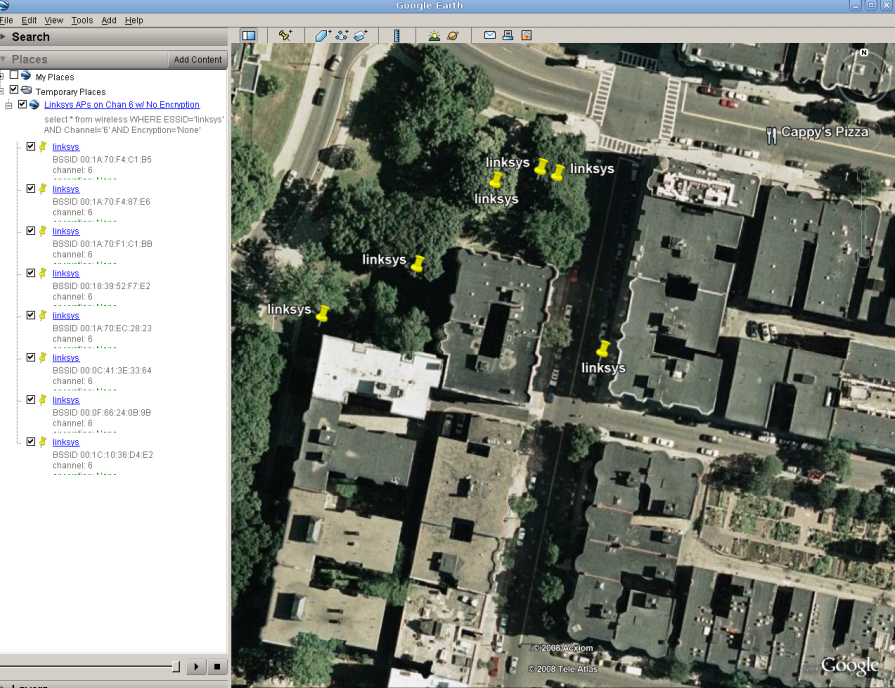
Task: Toggle the sidebar visibility icon
Action: pyautogui.click(x=248, y=35)
